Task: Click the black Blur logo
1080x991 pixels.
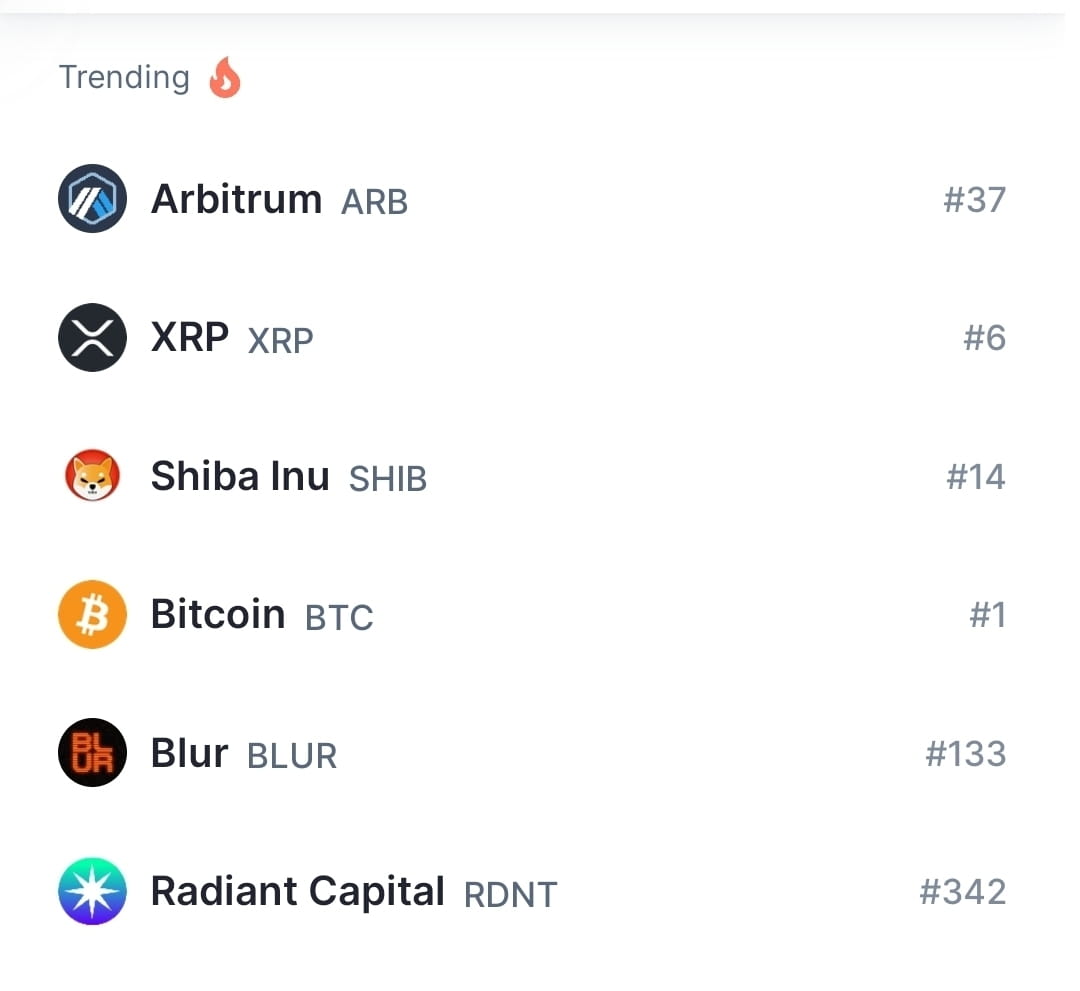Action: coord(92,753)
